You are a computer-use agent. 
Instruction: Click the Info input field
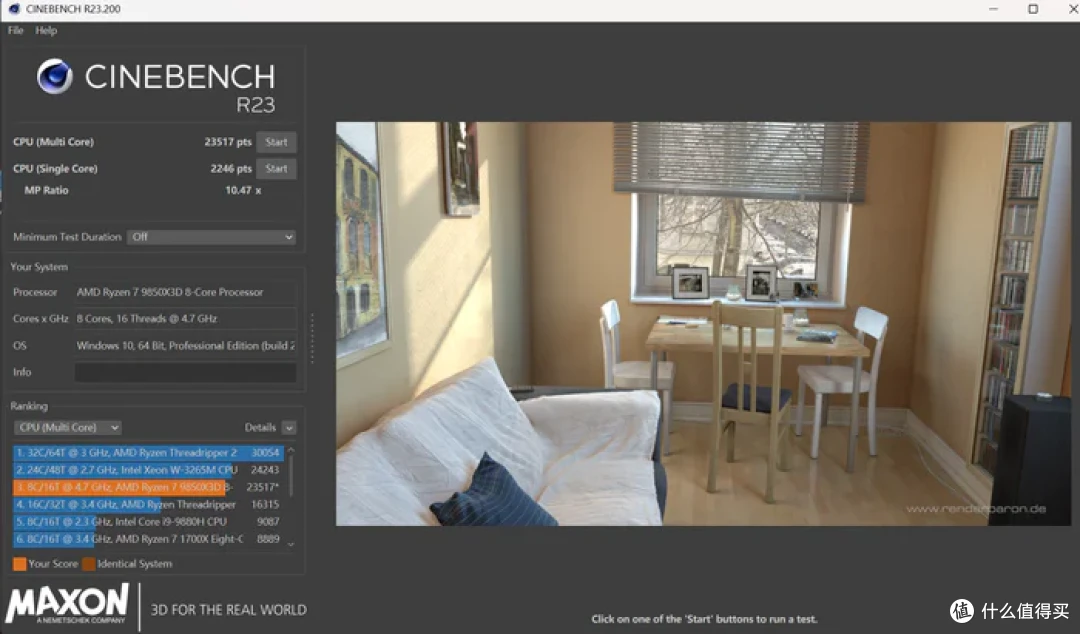click(185, 372)
